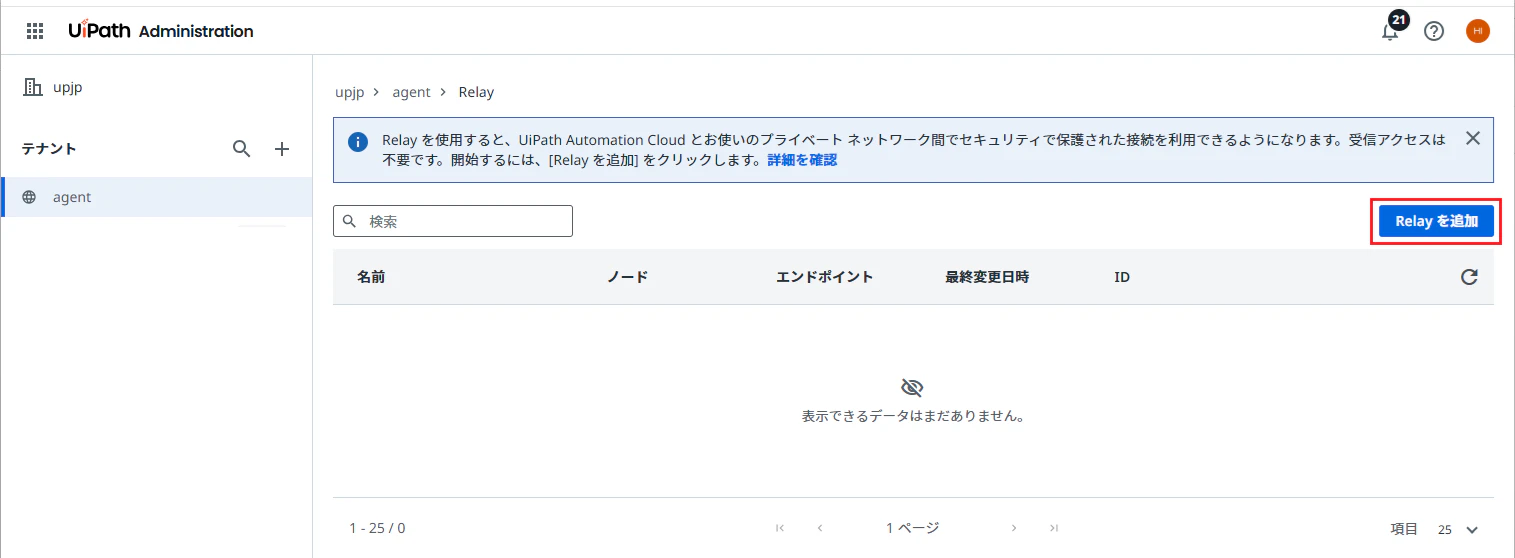
Task: Click the テナント section heading
Action: pyautogui.click(x=49, y=149)
